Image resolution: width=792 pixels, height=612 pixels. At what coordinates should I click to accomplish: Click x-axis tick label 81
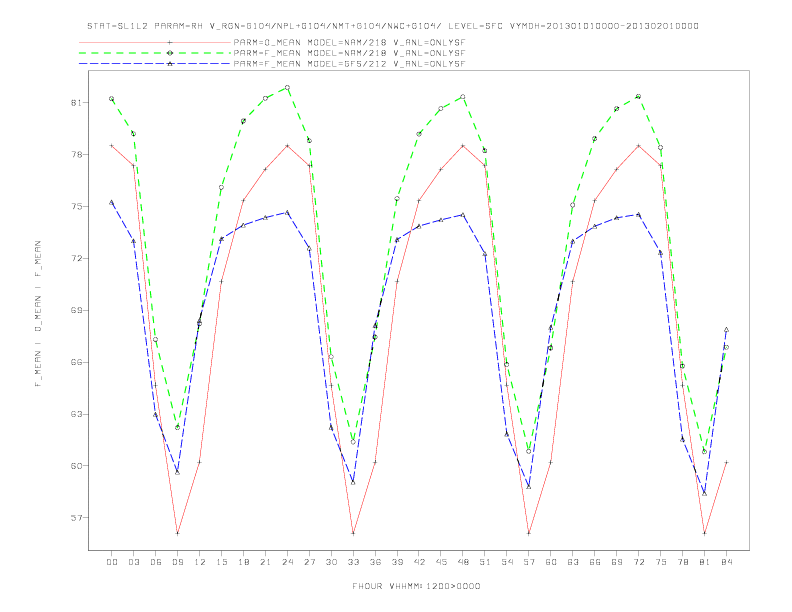705,562
